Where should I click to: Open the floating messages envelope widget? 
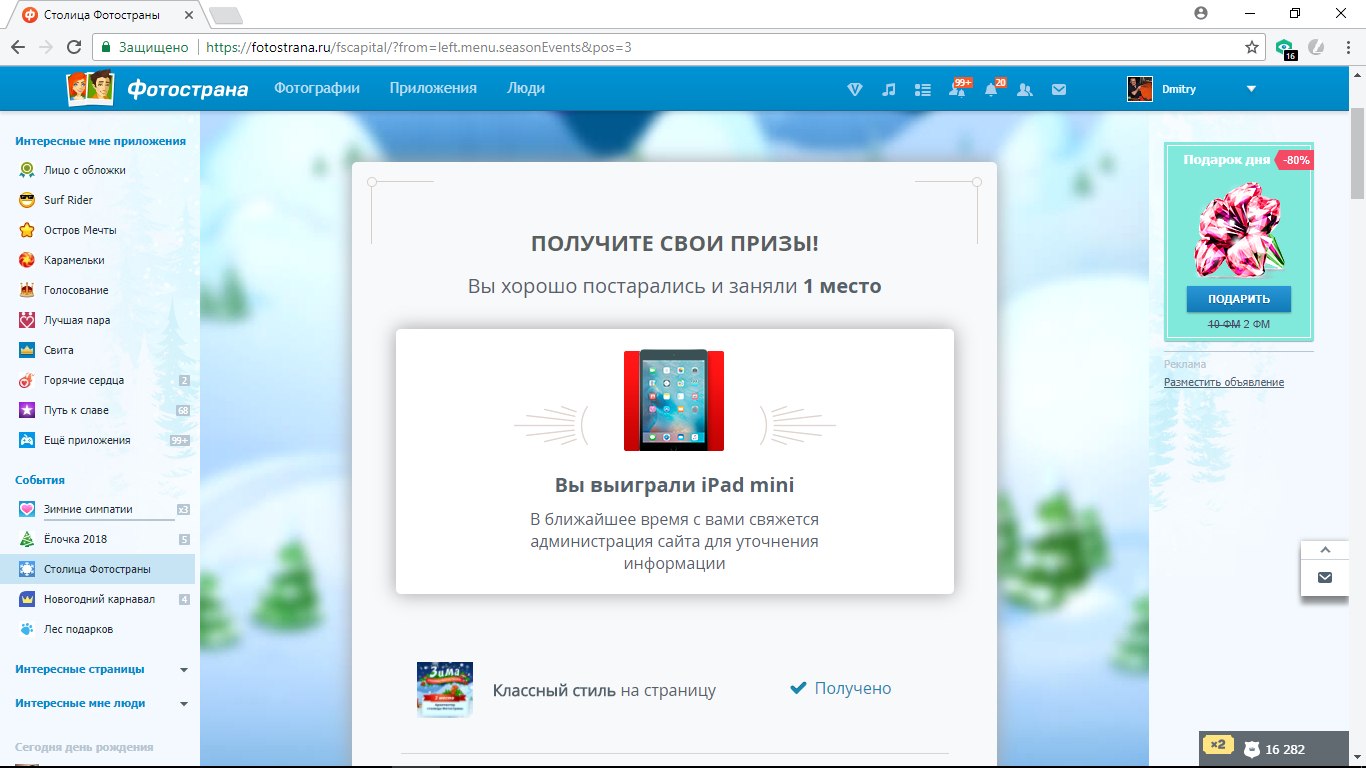pyautogui.click(x=1325, y=577)
